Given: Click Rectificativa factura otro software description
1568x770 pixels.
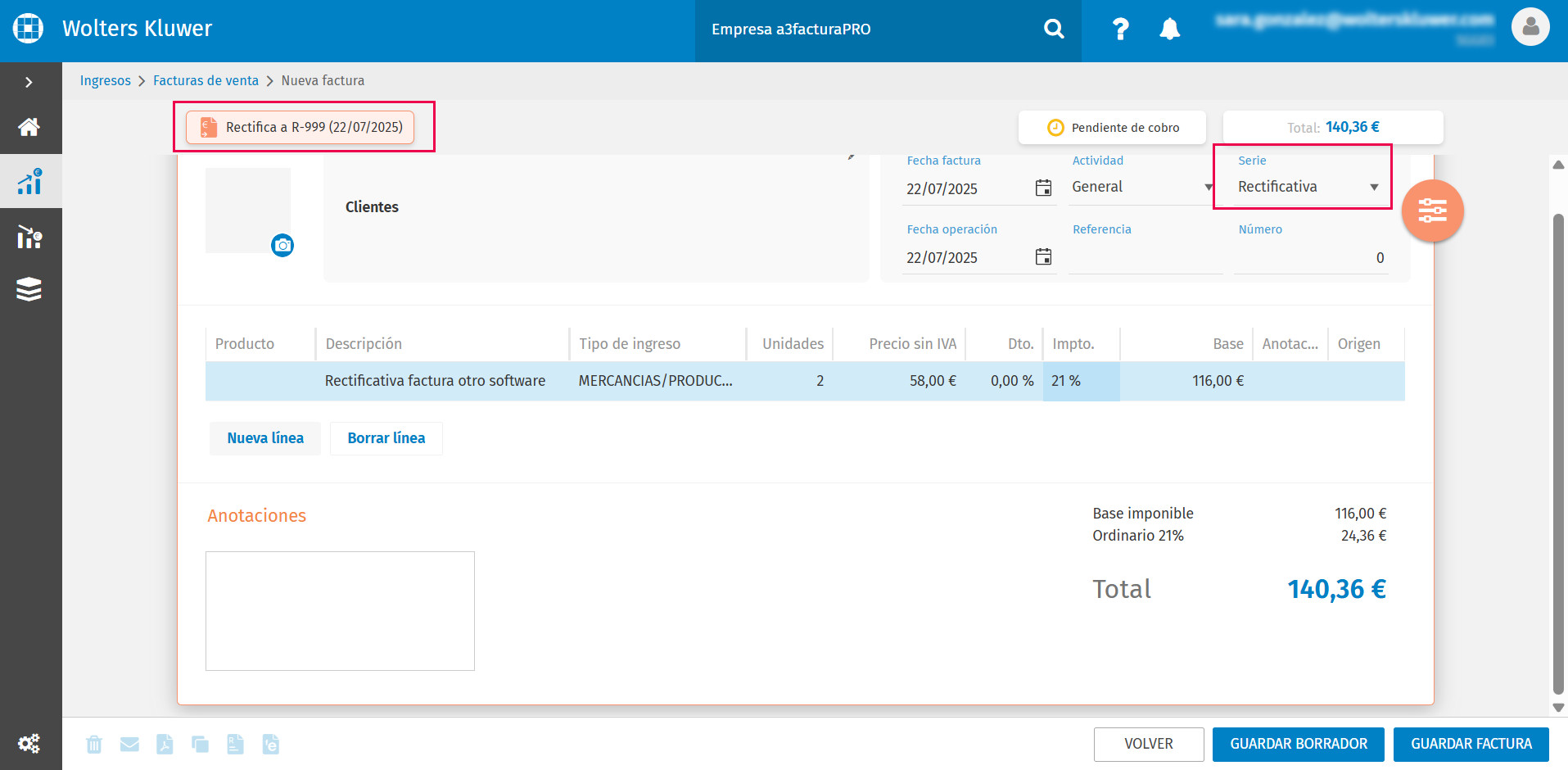Looking at the screenshot, I should (435, 381).
